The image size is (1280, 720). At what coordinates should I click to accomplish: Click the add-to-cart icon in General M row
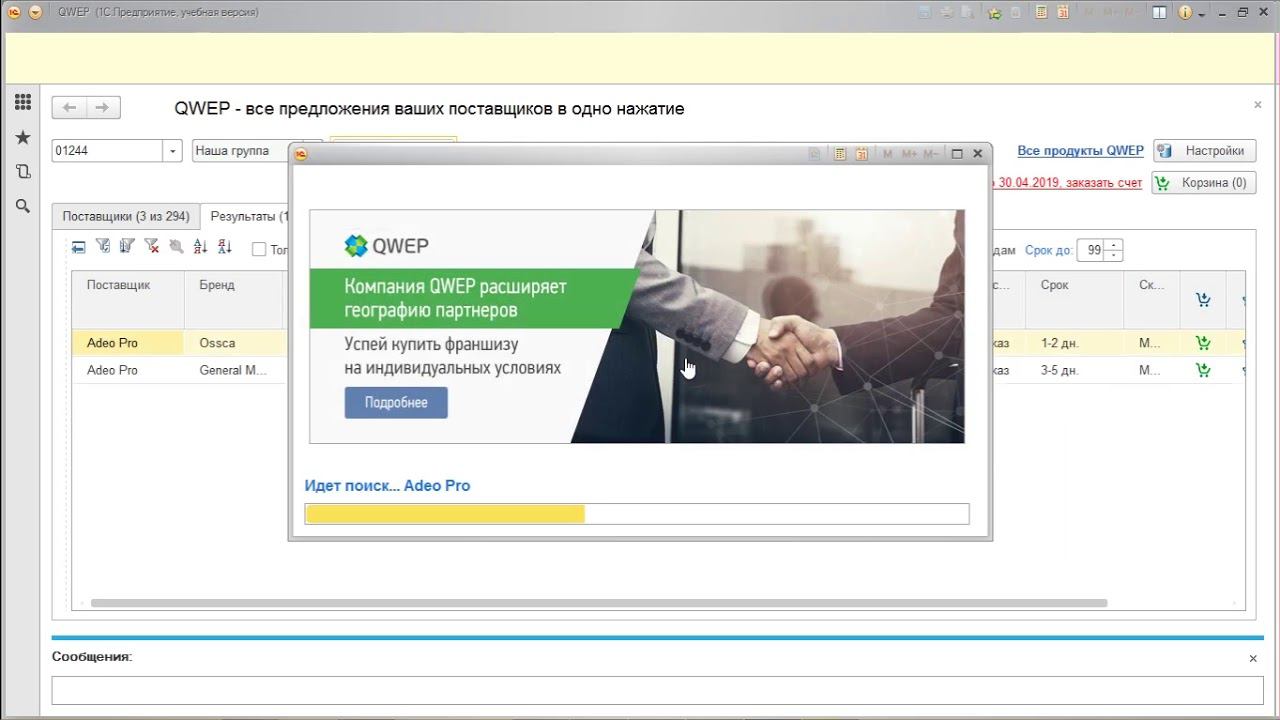[1203, 370]
